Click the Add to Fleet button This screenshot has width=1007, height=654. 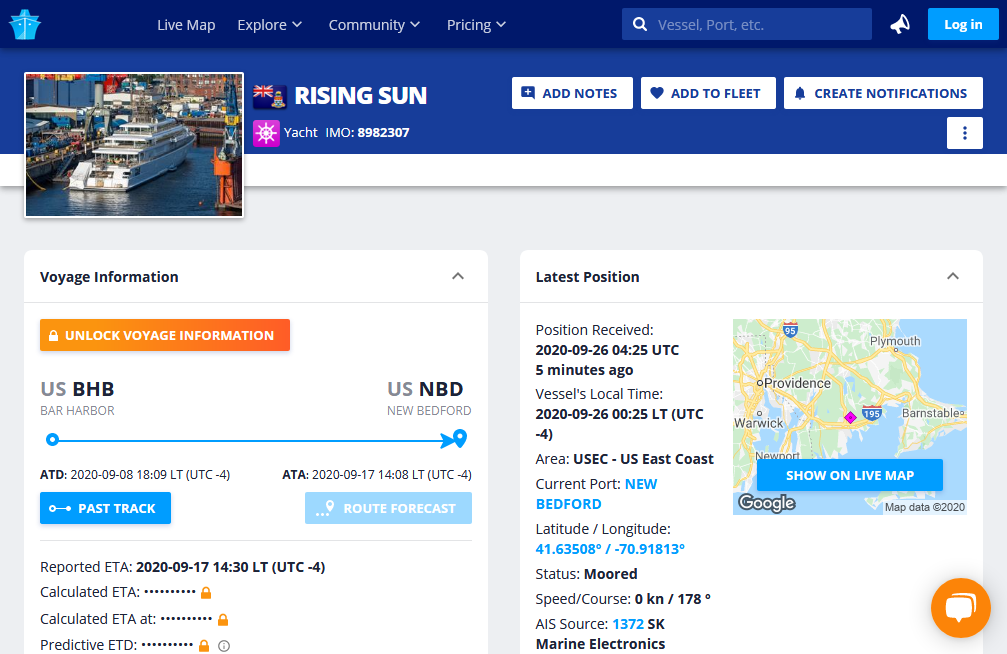point(708,93)
